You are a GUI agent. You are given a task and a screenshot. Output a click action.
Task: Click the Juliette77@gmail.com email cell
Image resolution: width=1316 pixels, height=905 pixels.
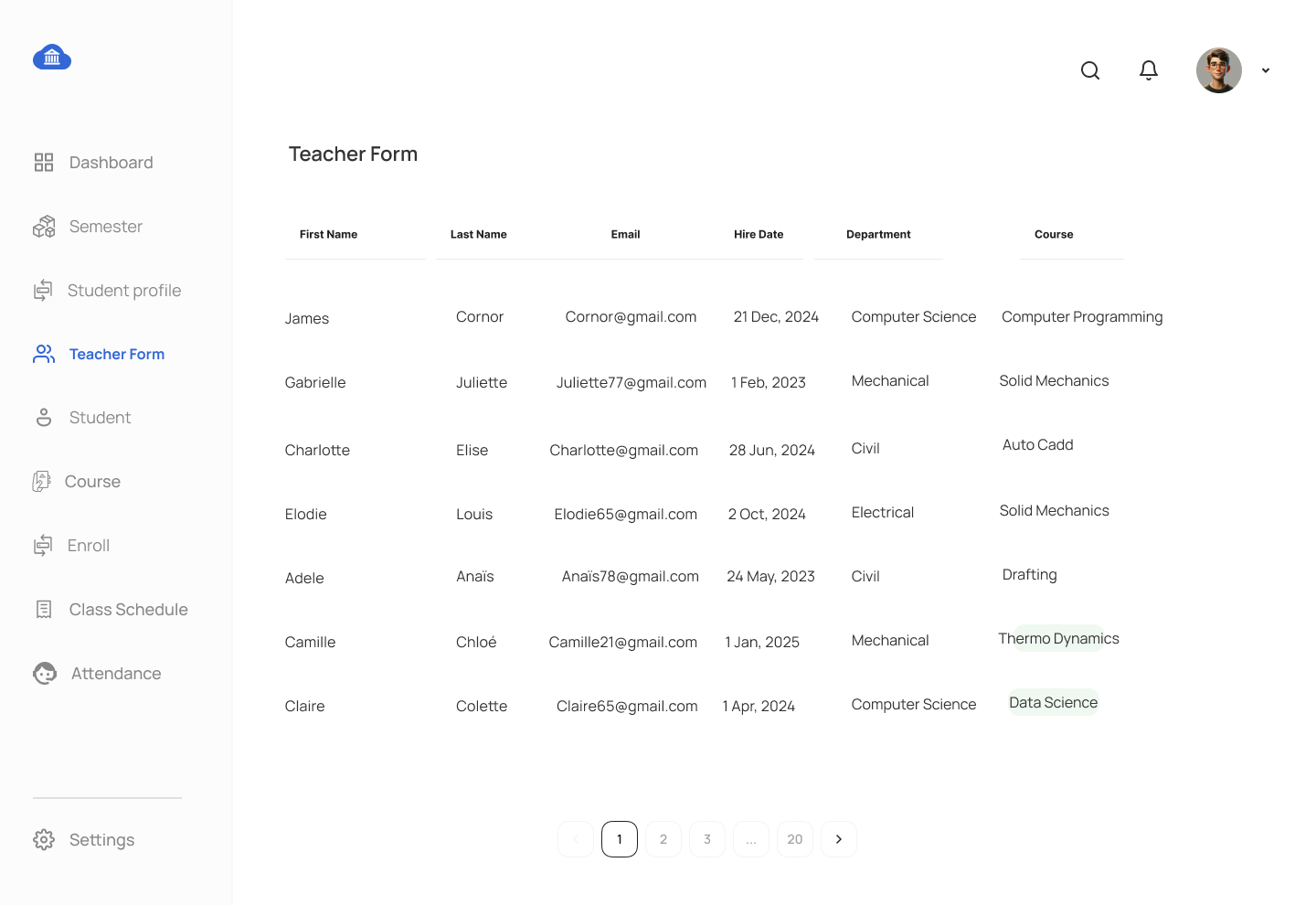click(631, 383)
